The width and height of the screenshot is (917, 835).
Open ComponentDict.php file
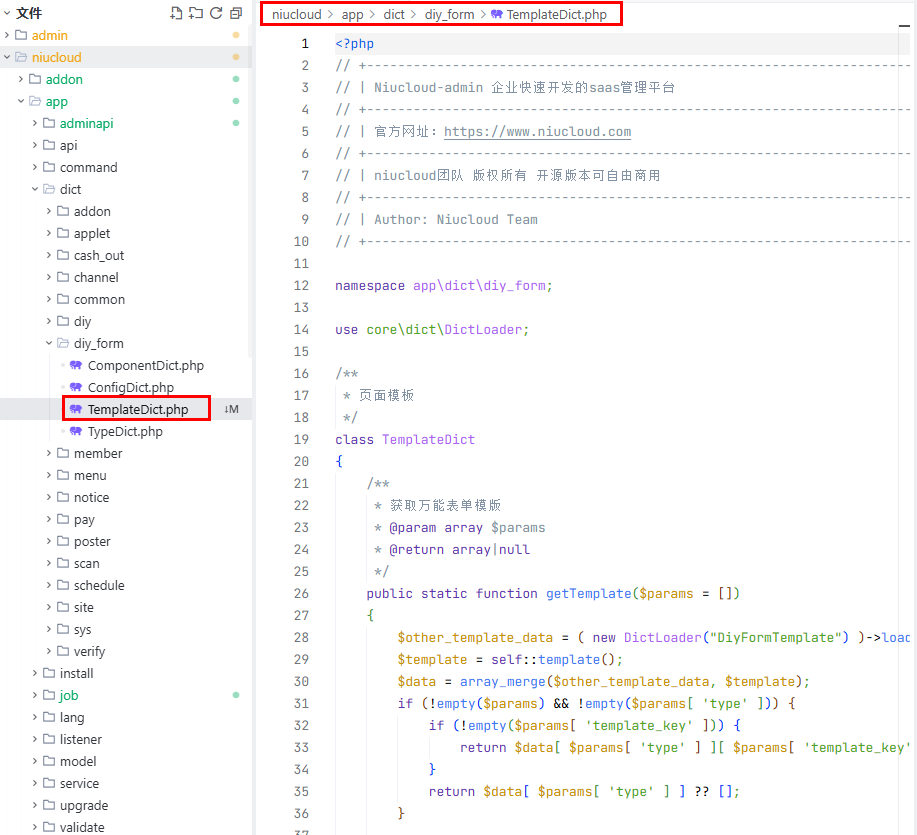(x=145, y=365)
